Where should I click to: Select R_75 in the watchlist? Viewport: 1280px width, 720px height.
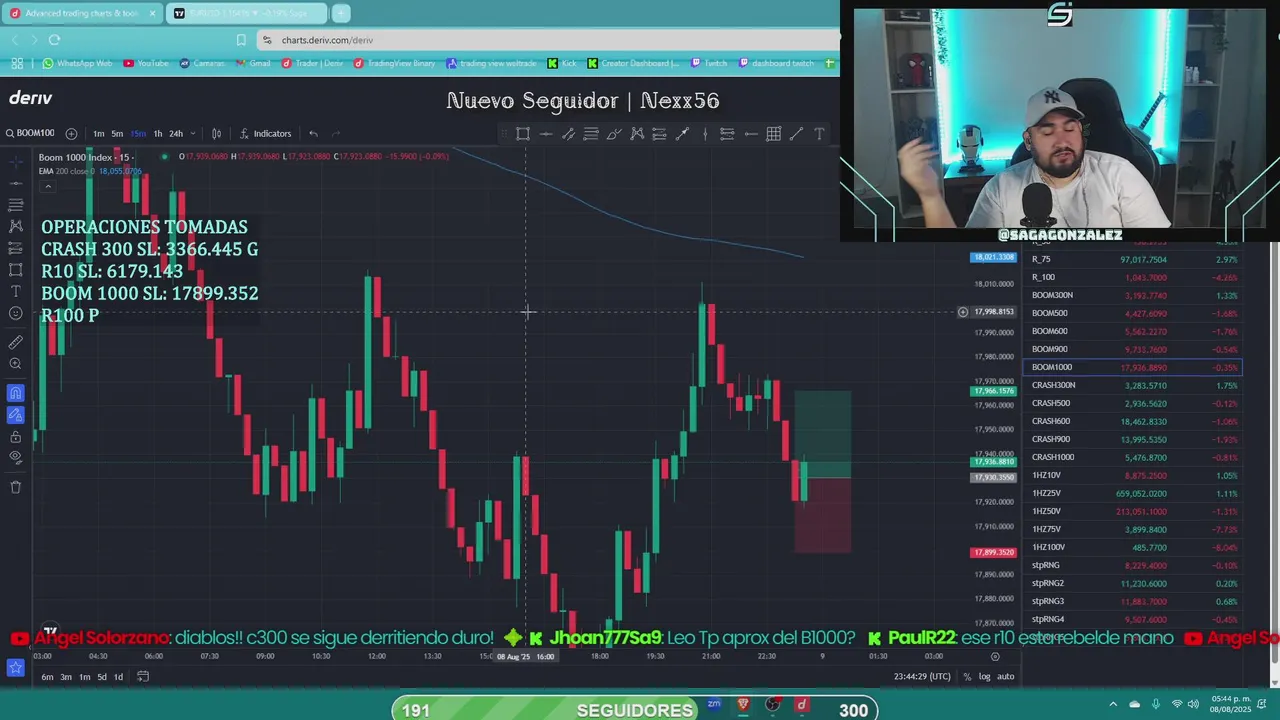1135,259
